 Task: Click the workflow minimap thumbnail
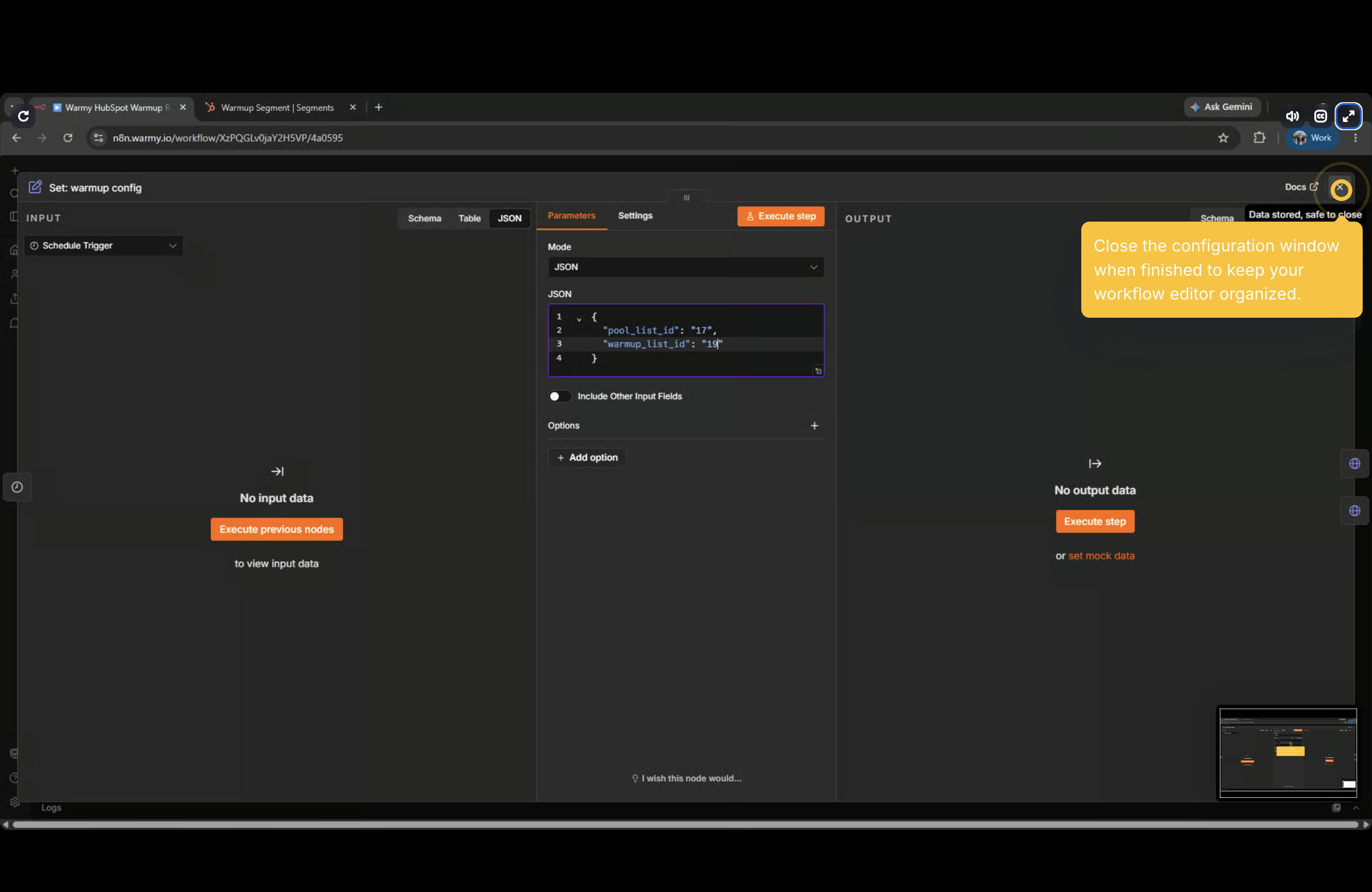(1288, 753)
